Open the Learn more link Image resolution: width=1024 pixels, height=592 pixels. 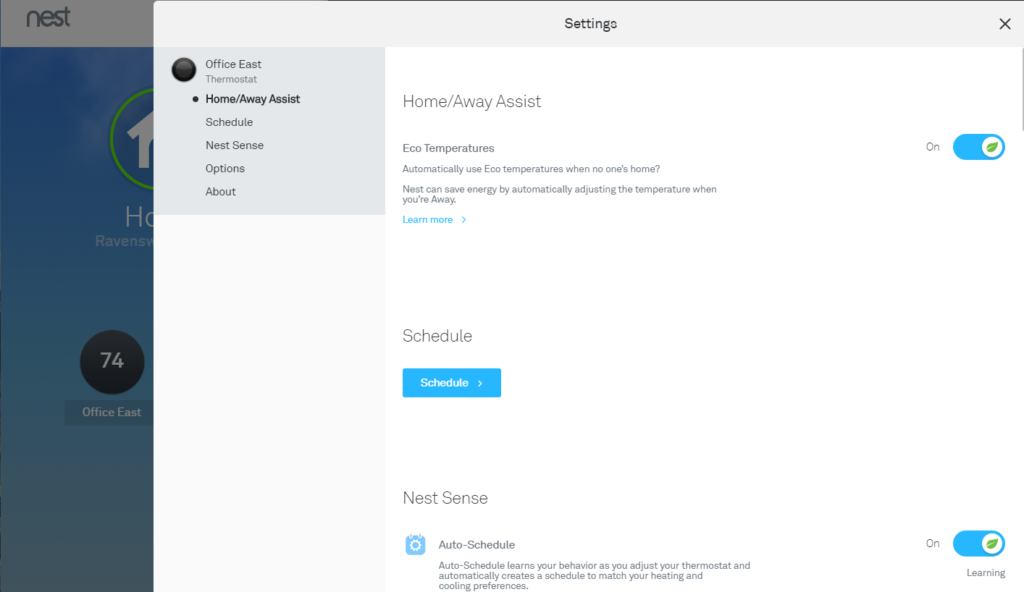434,220
